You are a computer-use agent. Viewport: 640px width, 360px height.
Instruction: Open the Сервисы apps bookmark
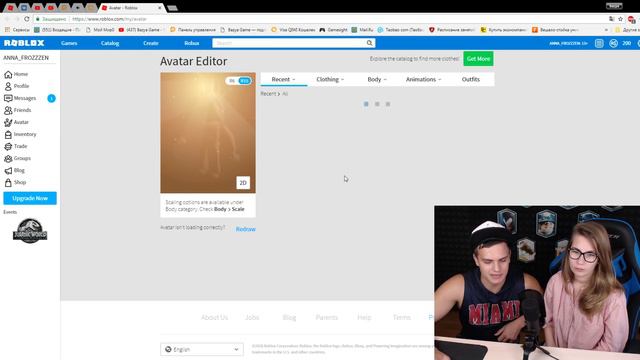pos(17,30)
